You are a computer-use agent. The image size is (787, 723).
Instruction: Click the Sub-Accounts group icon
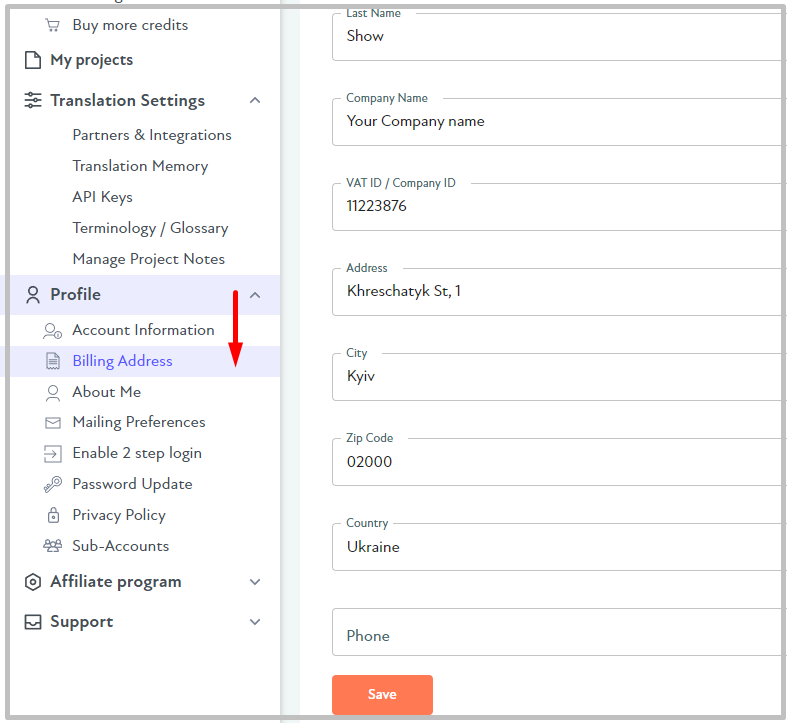tap(53, 546)
